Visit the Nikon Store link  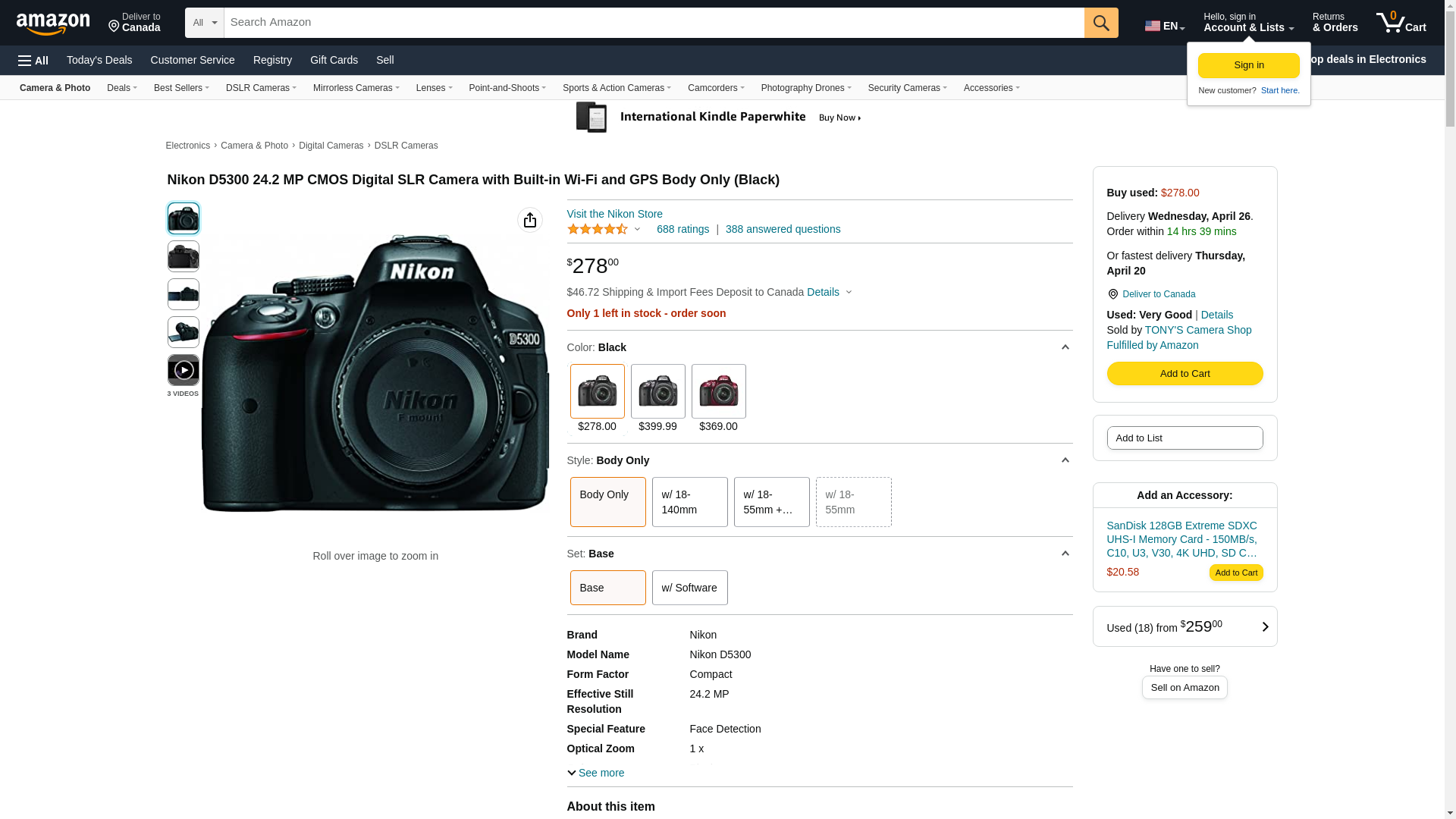click(x=614, y=214)
